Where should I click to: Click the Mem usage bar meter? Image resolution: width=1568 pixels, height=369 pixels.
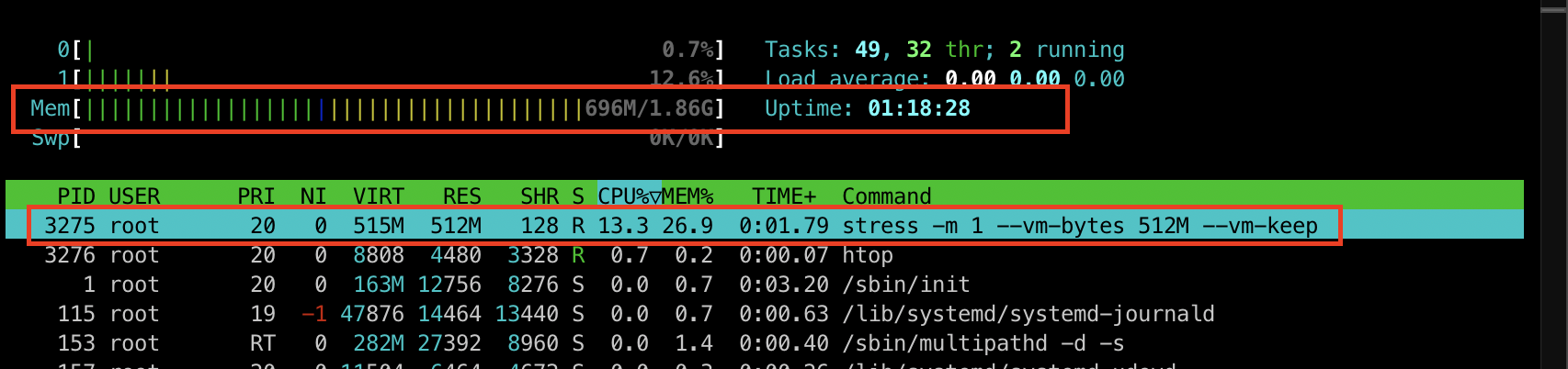(378, 108)
